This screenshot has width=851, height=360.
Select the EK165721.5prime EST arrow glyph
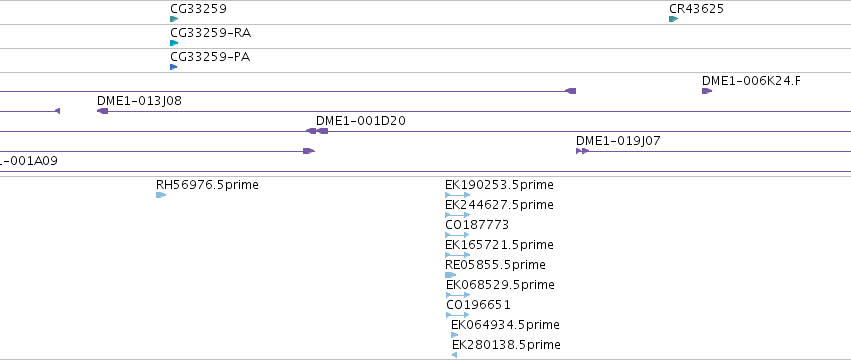(458, 255)
